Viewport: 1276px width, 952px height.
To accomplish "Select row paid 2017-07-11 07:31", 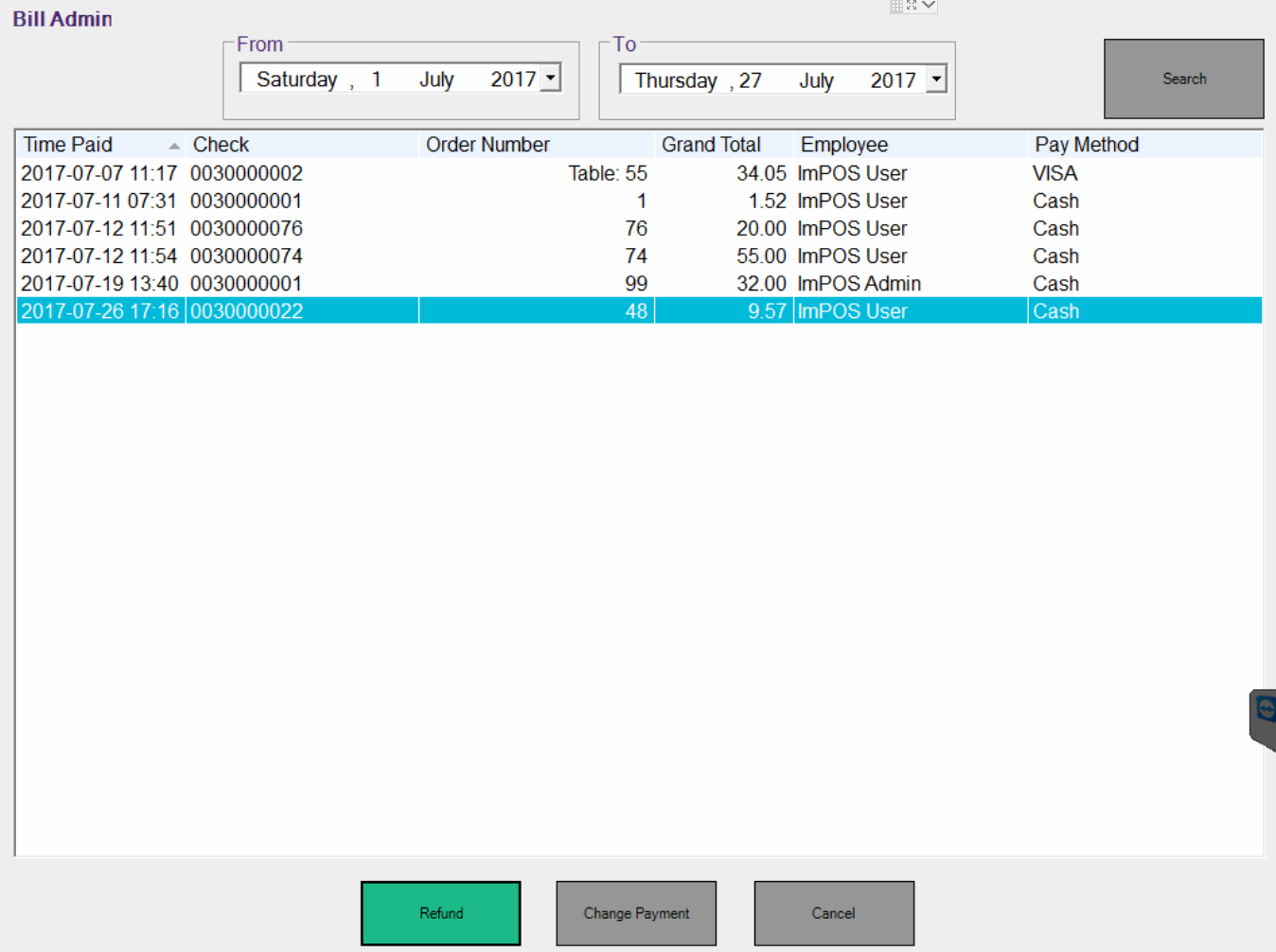I will [639, 201].
